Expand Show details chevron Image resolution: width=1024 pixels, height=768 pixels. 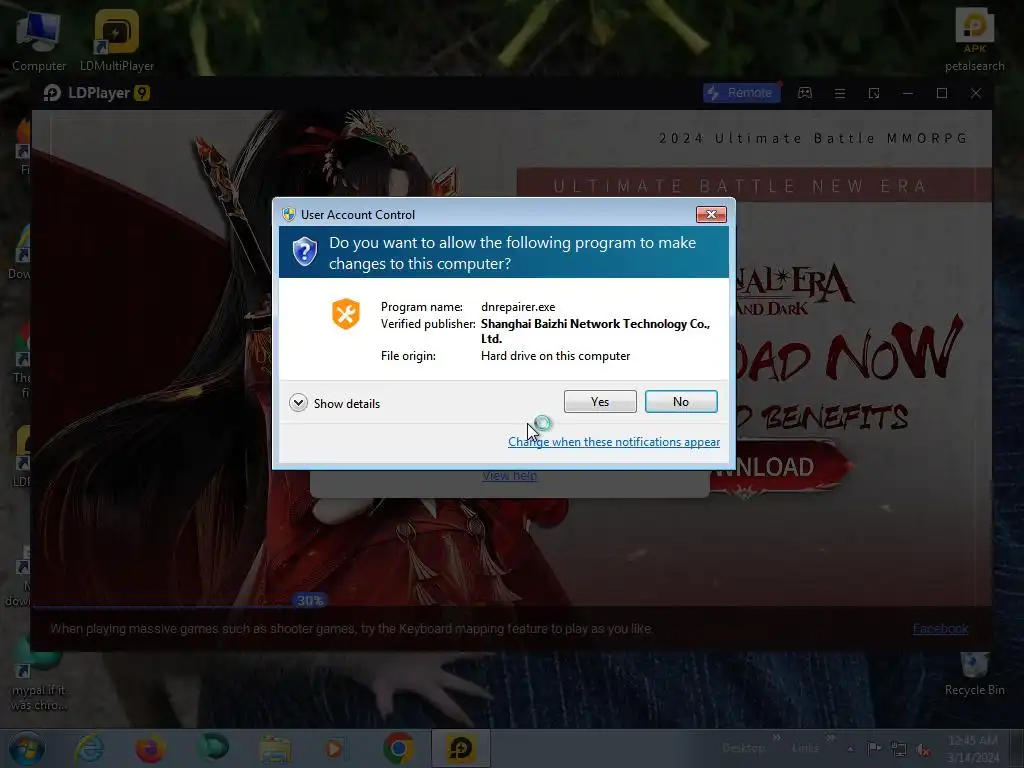click(298, 403)
